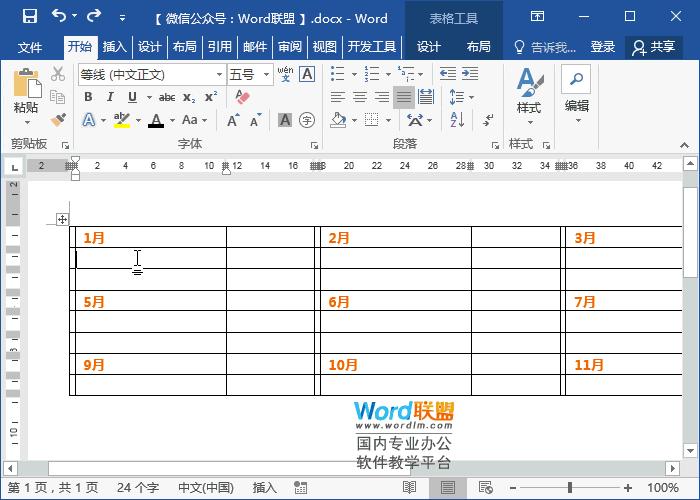
Task: Open macro recording status icon
Action: click(x=300, y=488)
